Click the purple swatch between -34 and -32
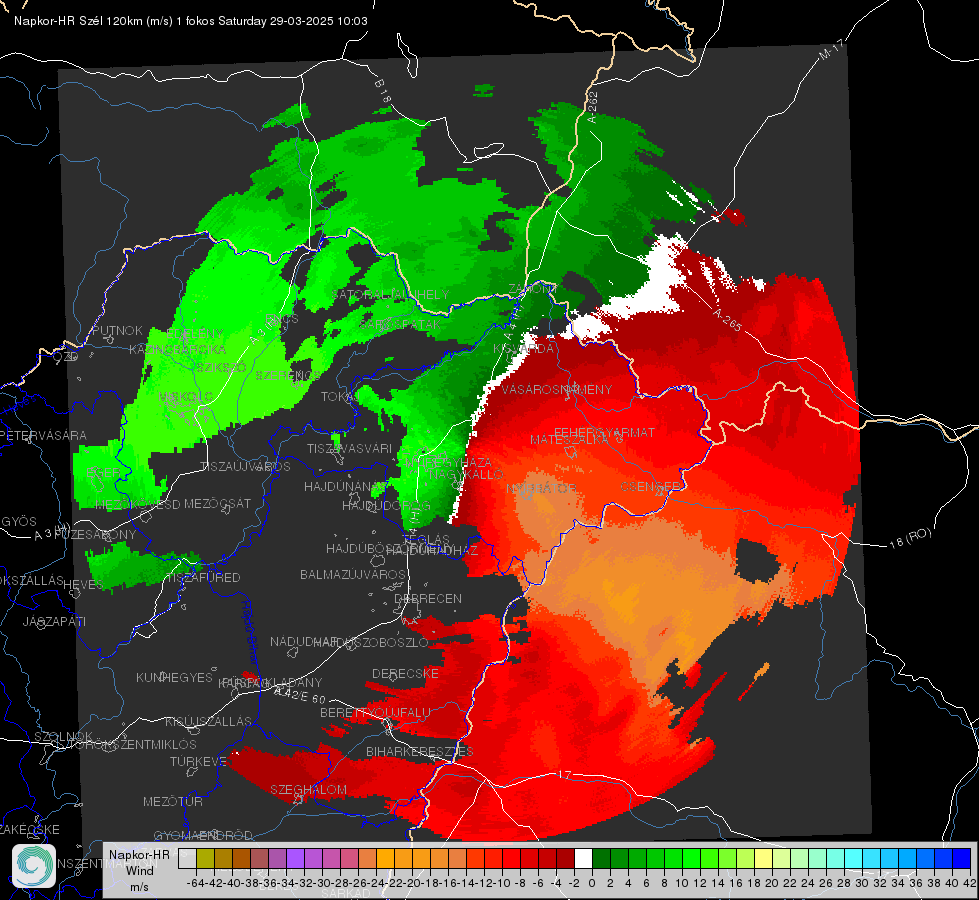Viewport: 979px width, 900px height. point(295,859)
